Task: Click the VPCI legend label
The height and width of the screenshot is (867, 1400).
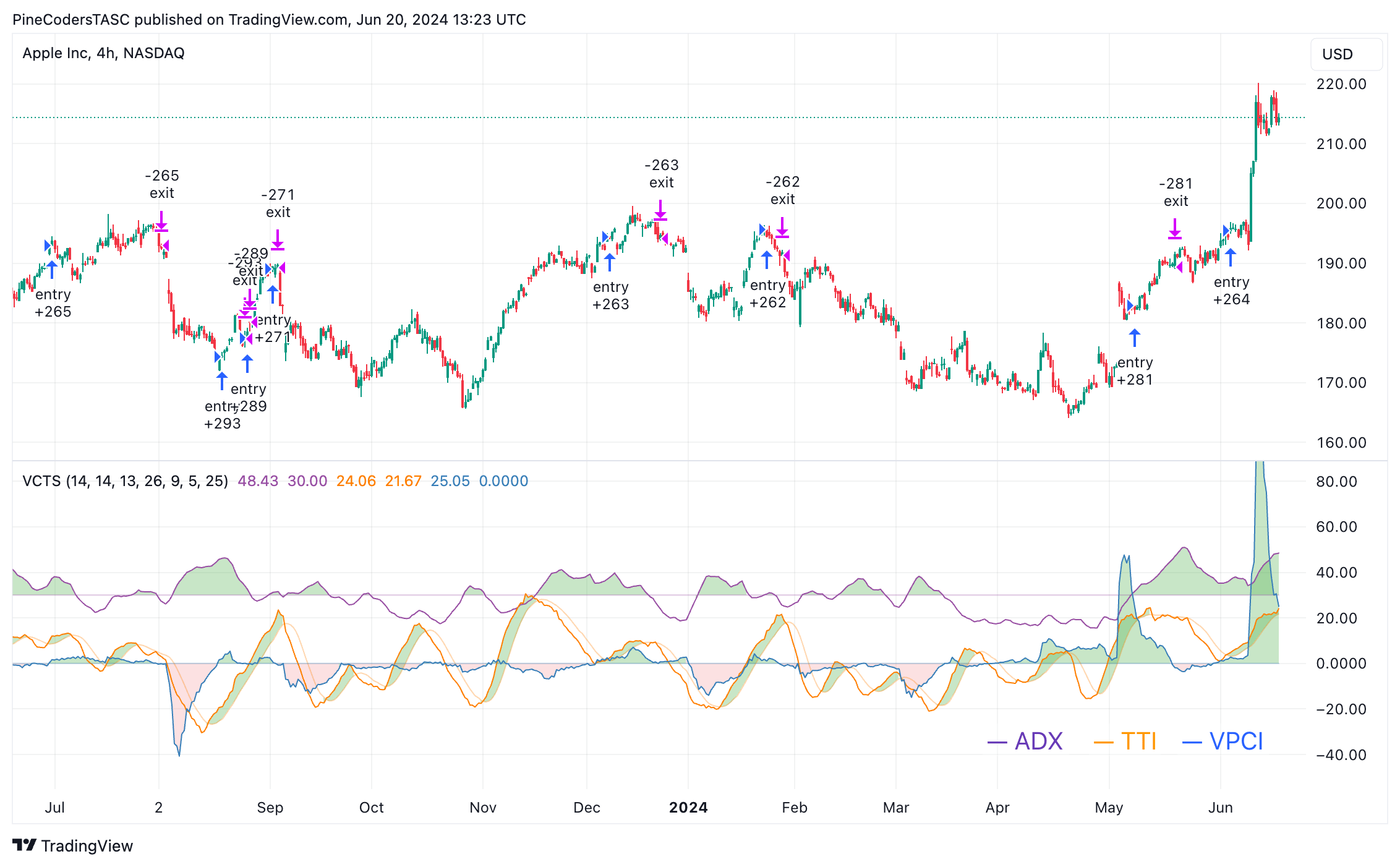Action: pos(1223,741)
